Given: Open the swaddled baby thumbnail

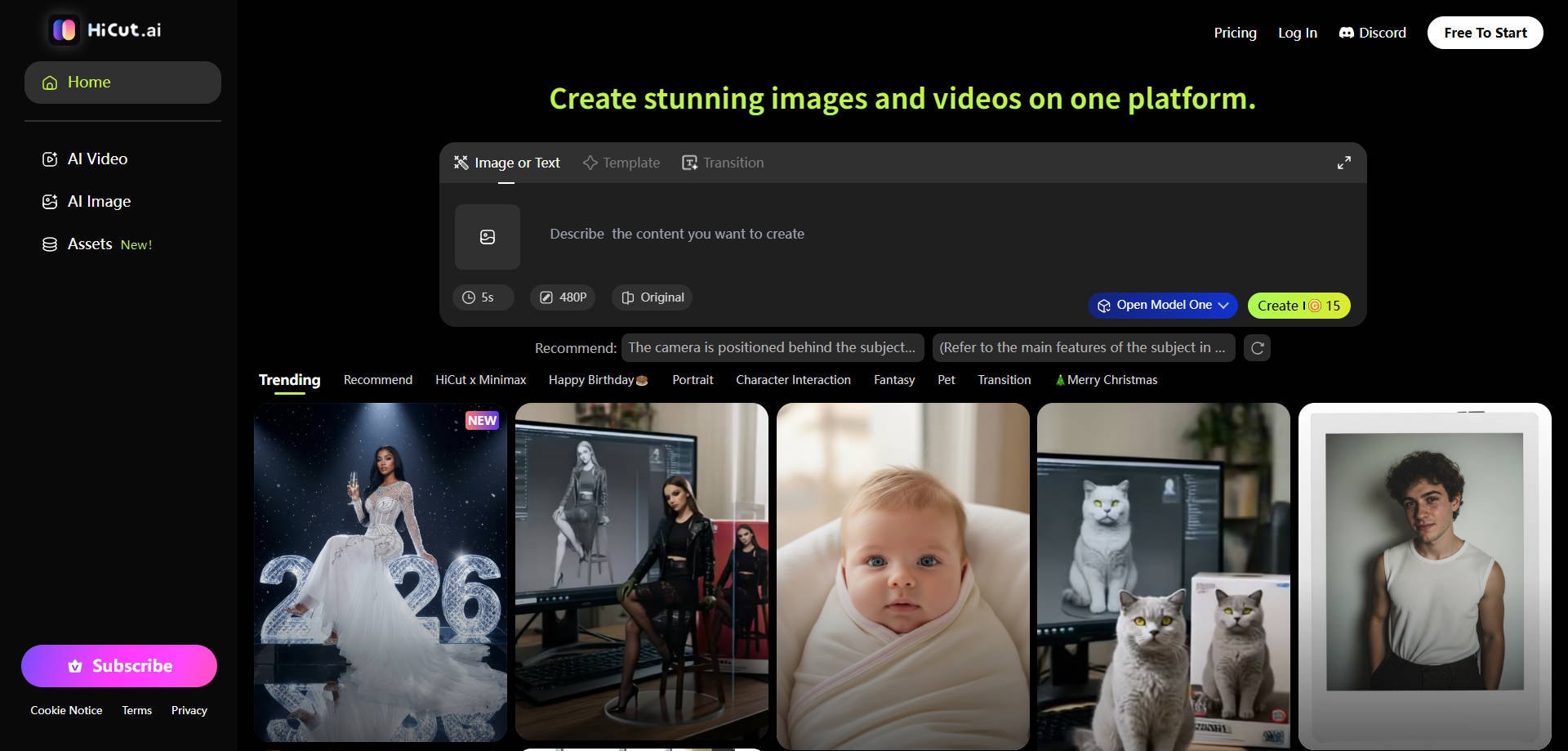Looking at the screenshot, I should [903, 576].
